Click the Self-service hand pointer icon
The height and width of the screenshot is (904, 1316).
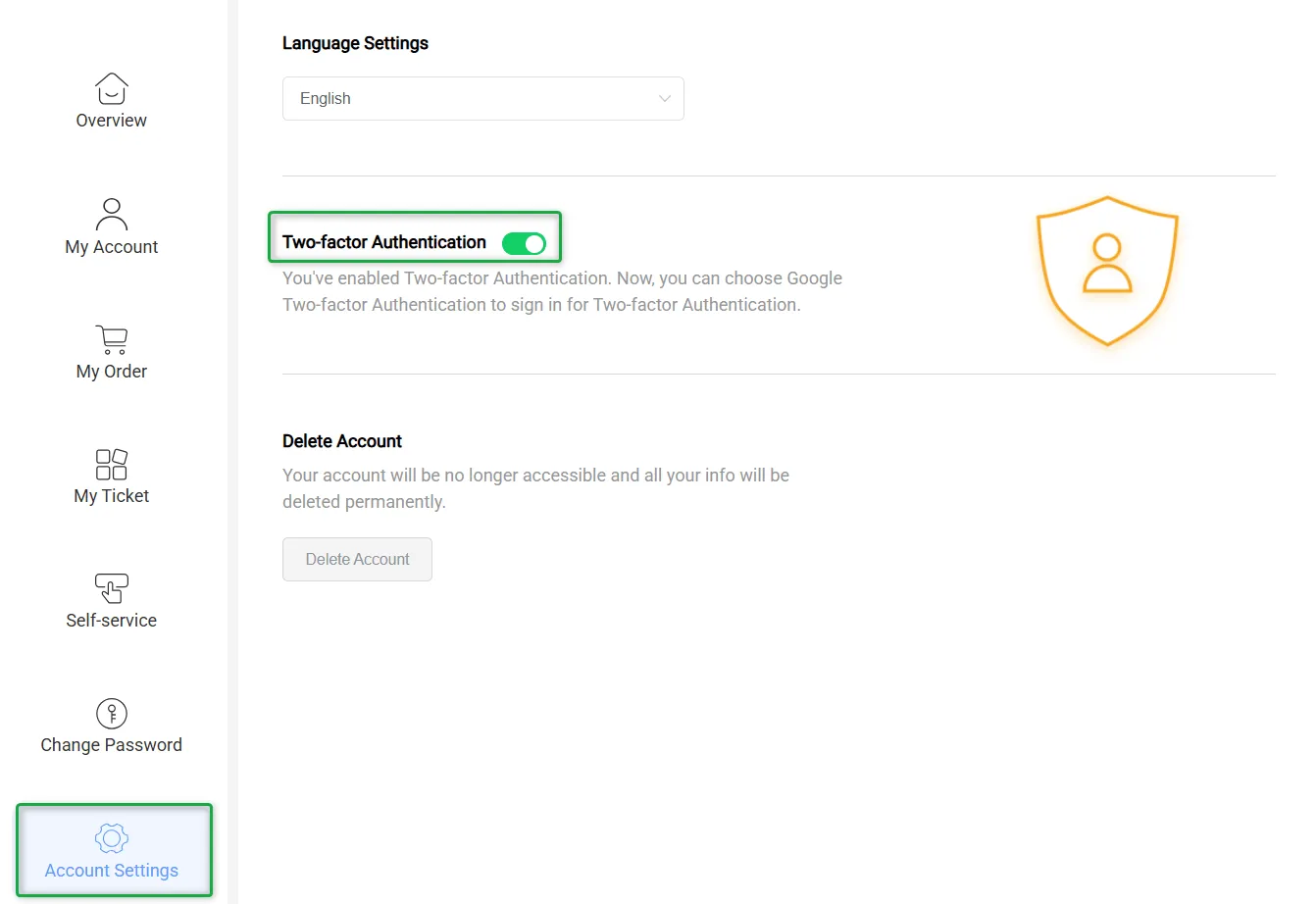pyautogui.click(x=111, y=588)
